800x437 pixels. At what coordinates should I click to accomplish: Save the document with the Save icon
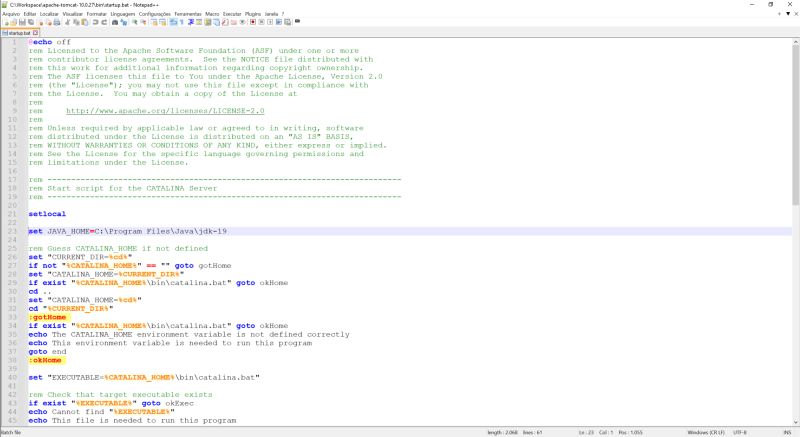coord(22,22)
